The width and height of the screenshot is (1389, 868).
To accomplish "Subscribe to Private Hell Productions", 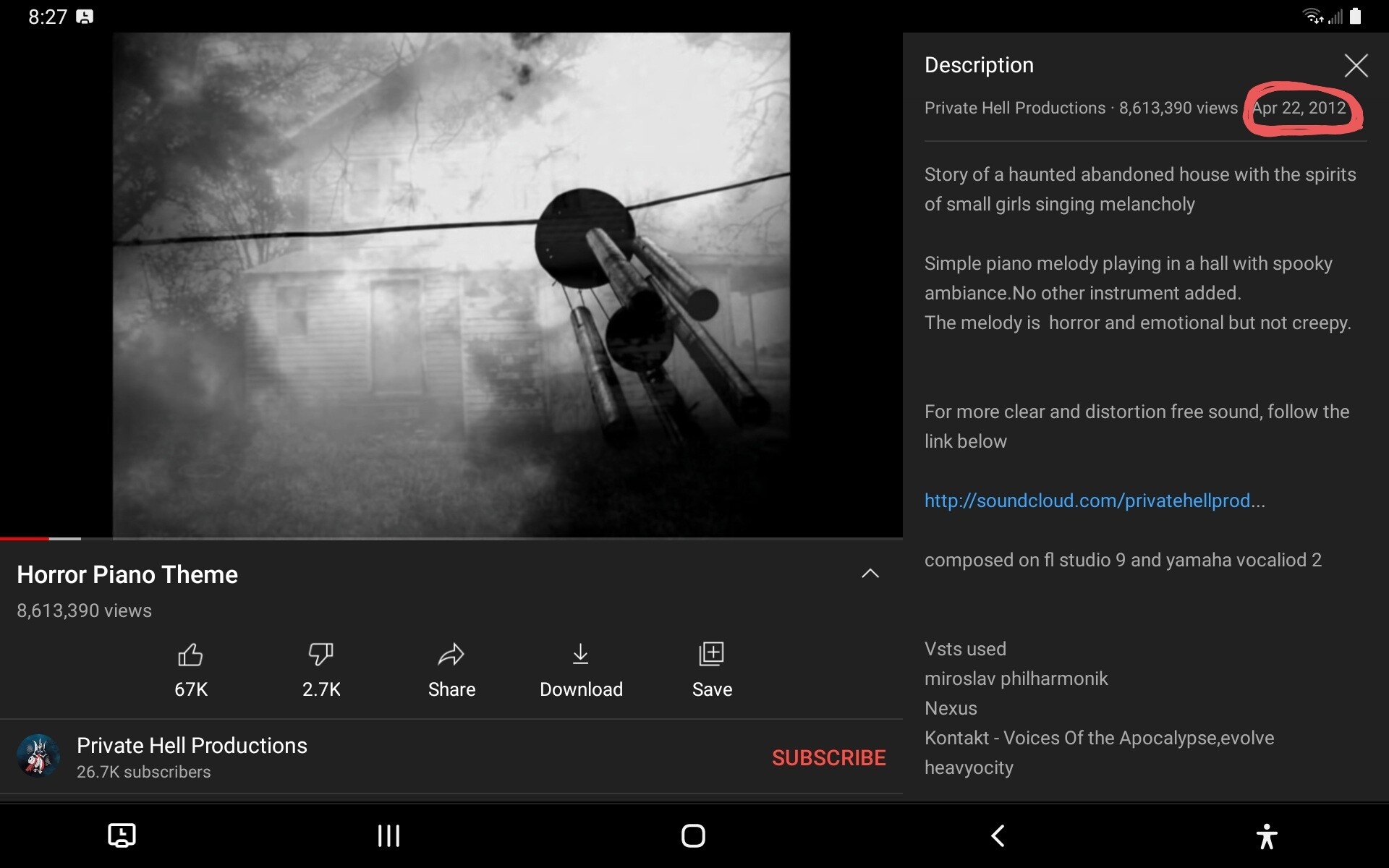I will [x=828, y=757].
